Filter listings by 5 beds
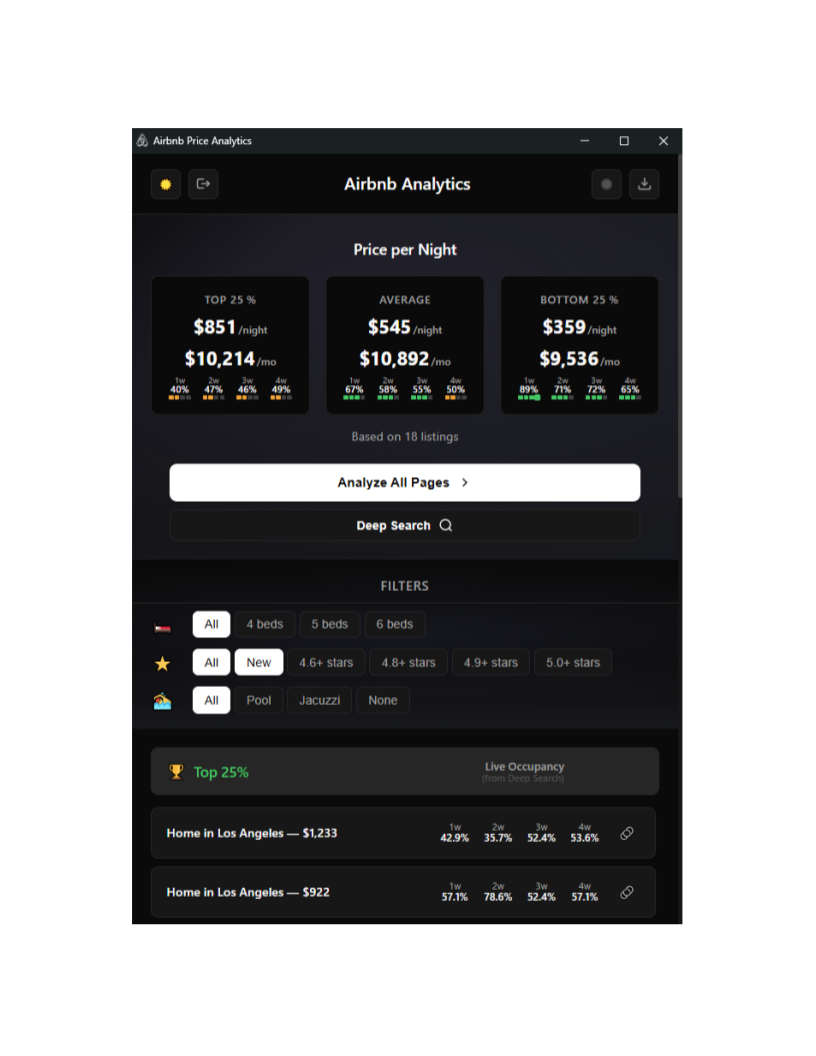Image resolution: width=816 pixels, height=1056 pixels. coord(329,624)
